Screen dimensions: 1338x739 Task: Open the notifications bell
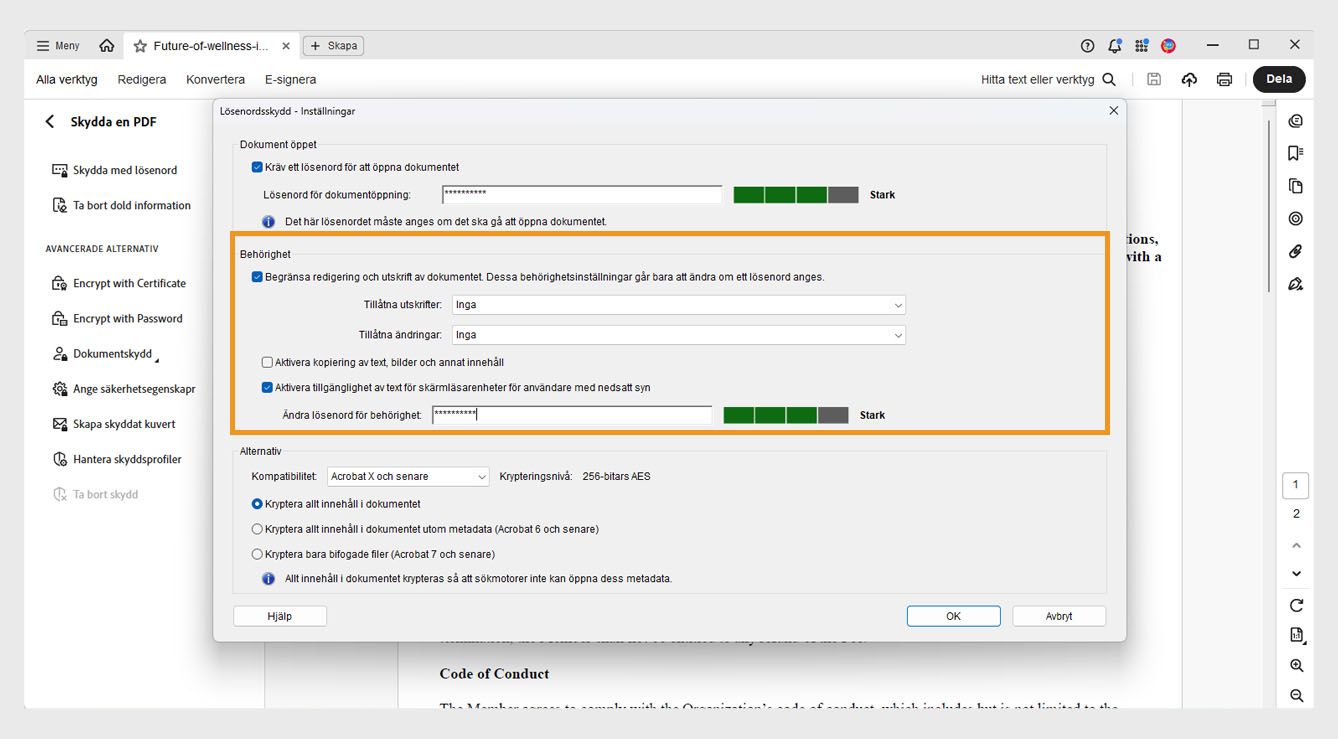1115,46
